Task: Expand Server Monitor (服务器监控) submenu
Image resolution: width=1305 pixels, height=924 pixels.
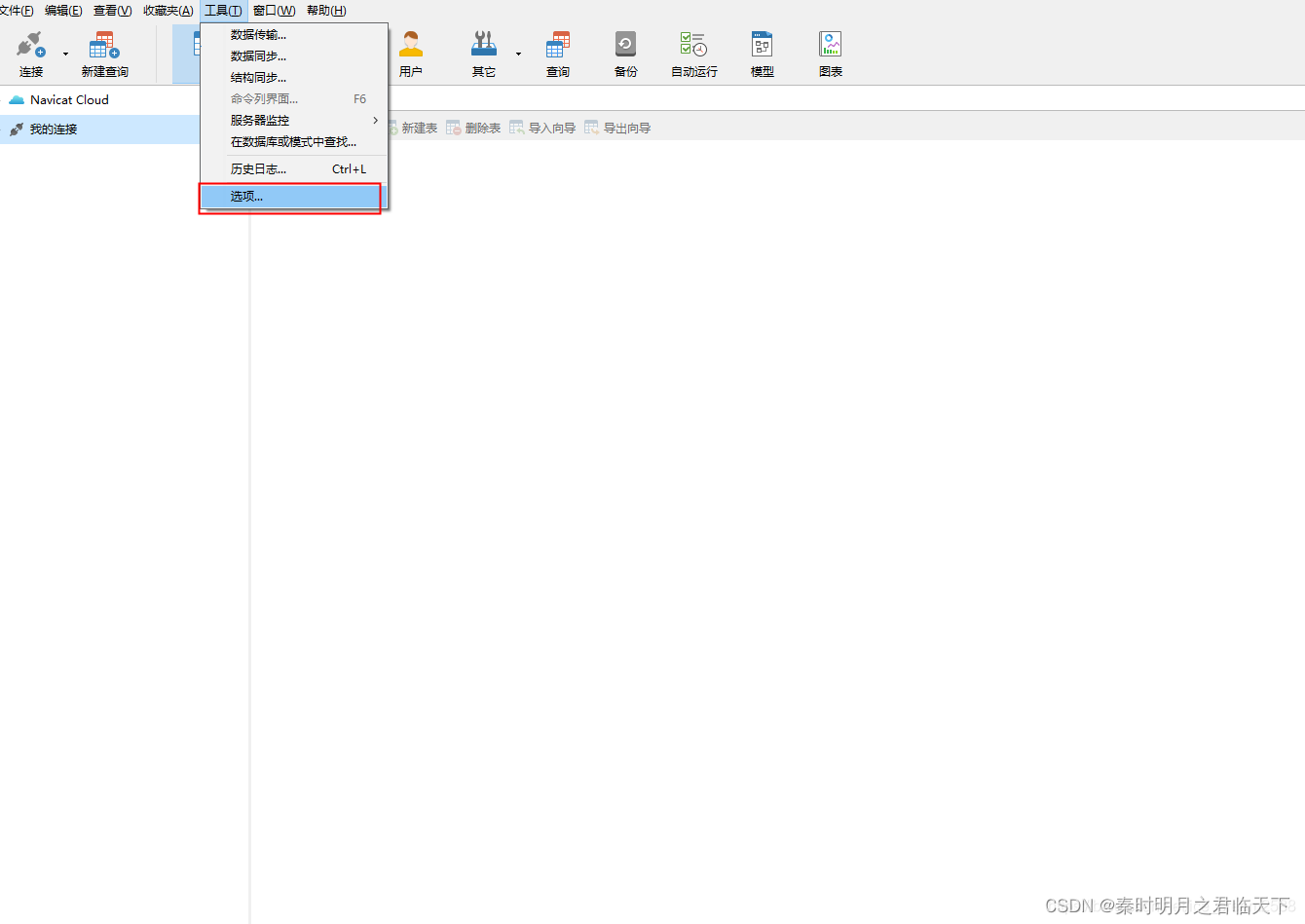Action: [294, 120]
